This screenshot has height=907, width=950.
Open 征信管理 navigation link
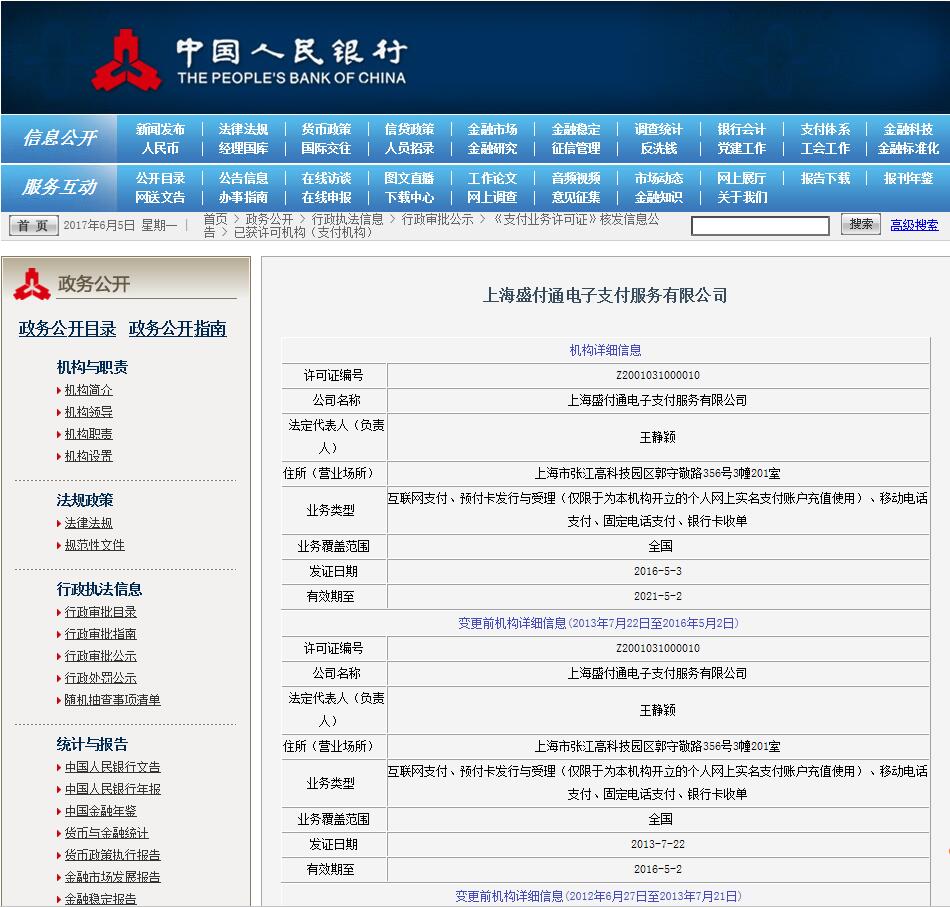tap(576, 148)
